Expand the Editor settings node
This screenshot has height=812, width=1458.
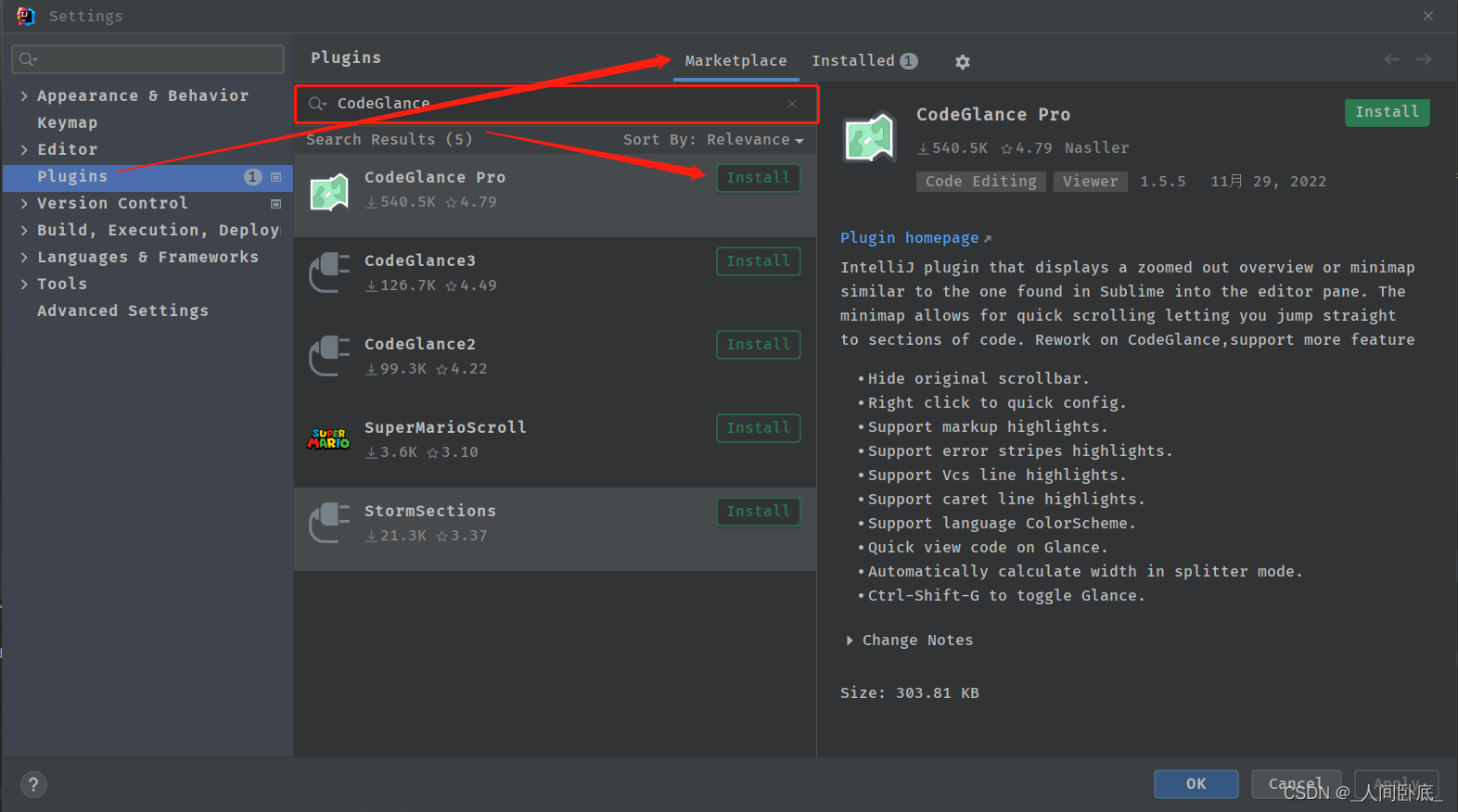click(x=24, y=149)
